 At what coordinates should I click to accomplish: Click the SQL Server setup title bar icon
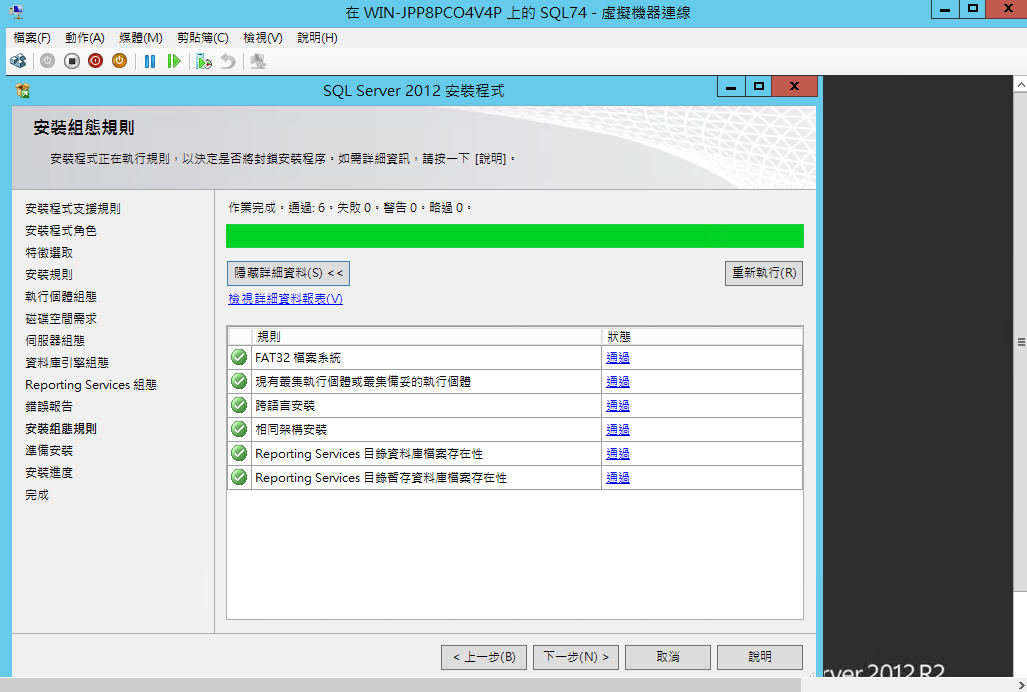click(23, 90)
